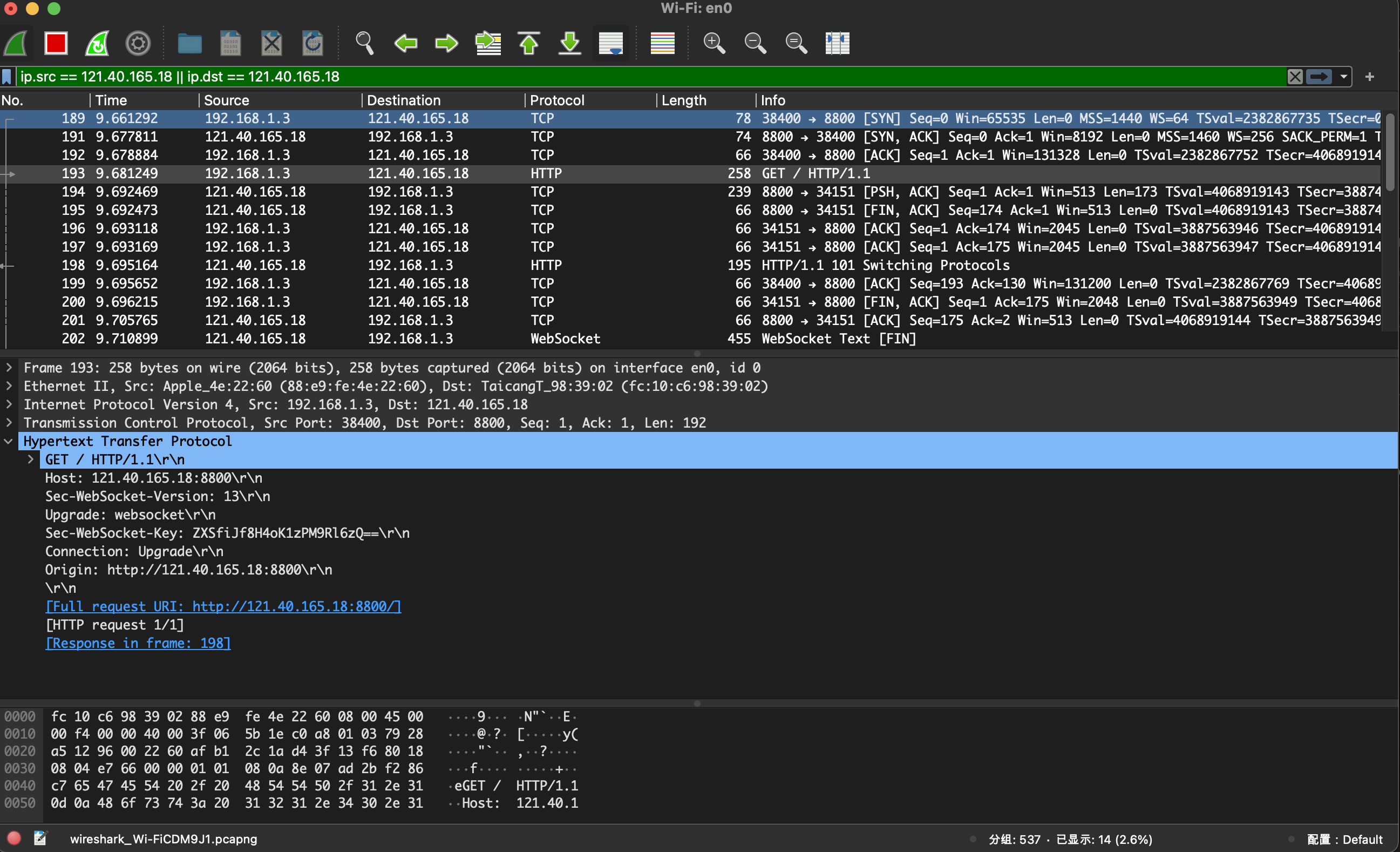Expand the GET / HTTP/1.1 line
Screen dimensions: 1400x852
click(31, 460)
